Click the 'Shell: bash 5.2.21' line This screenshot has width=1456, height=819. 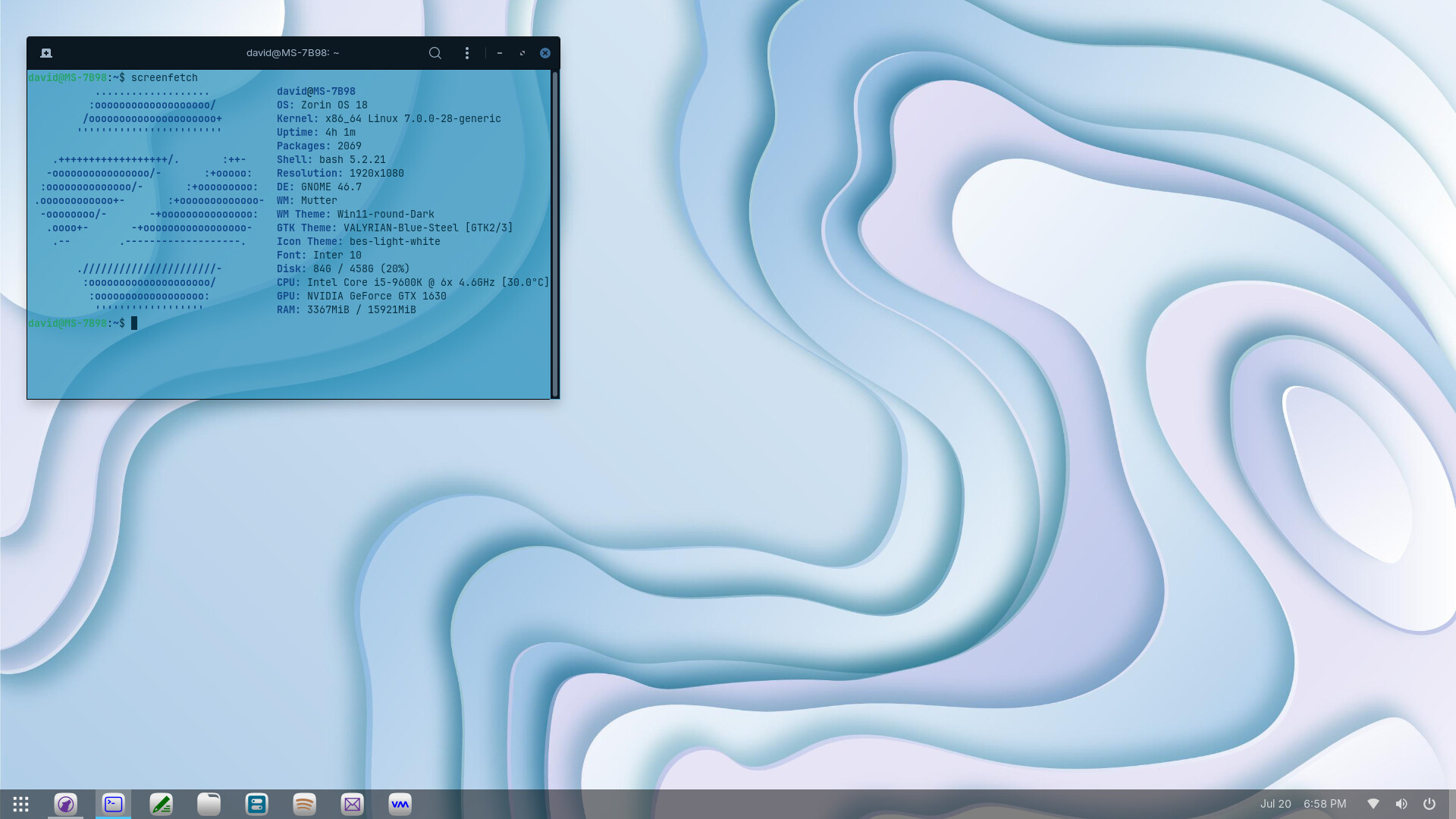(331, 160)
